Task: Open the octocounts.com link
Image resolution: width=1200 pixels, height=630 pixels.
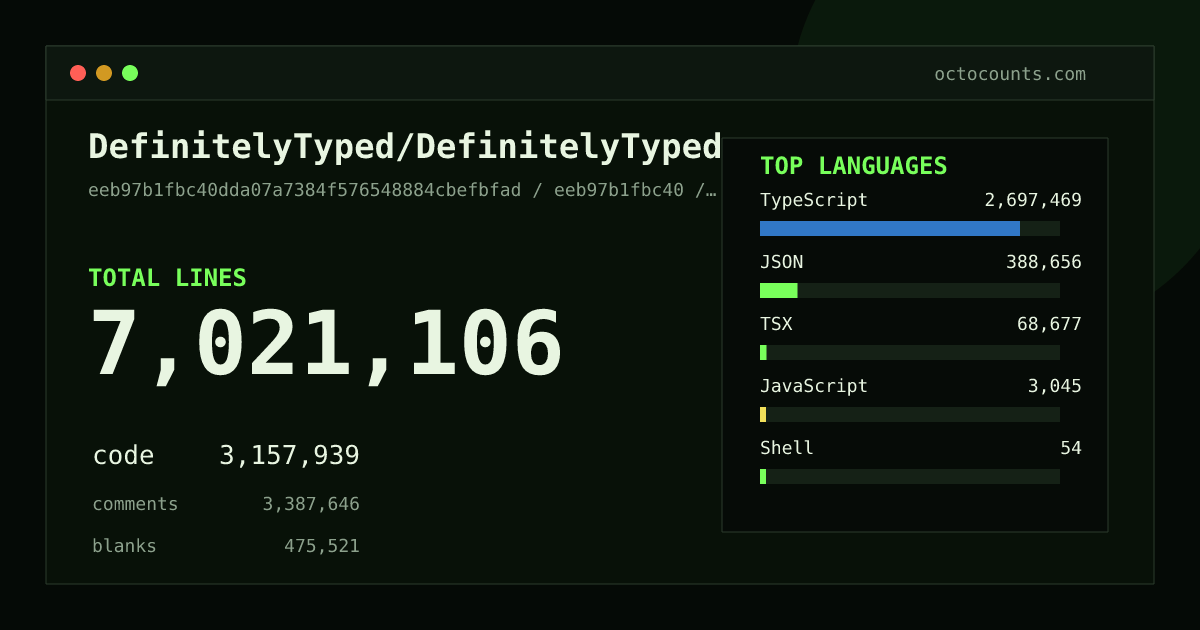Action: pos(1010,74)
